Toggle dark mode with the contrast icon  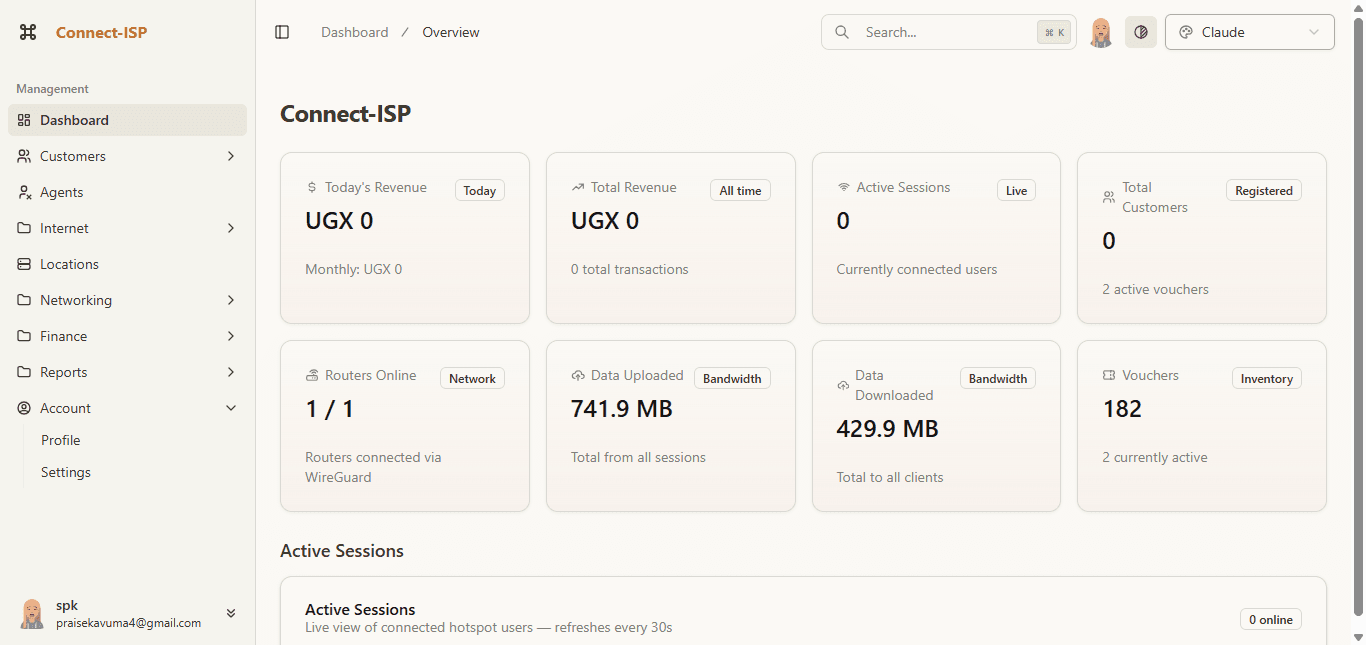point(1140,31)
